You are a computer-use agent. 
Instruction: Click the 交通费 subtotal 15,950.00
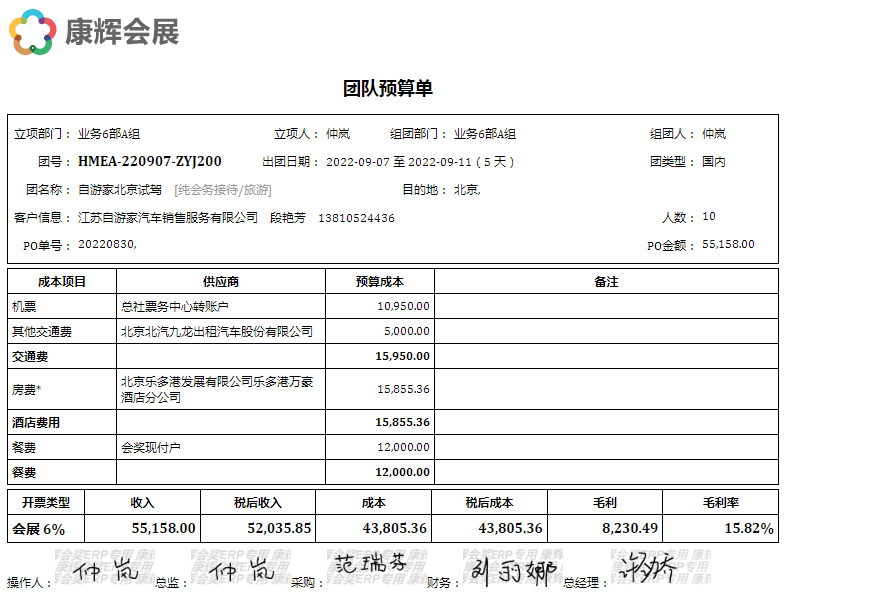click(402, 356)
